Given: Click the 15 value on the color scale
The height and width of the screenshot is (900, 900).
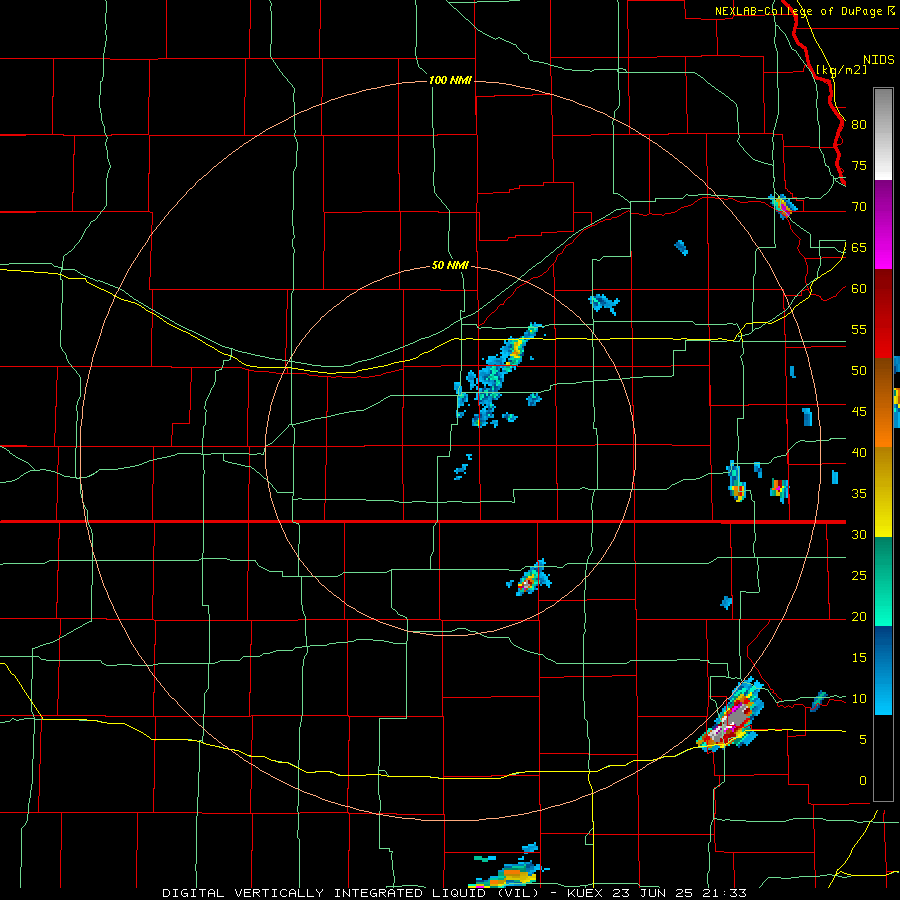Looking at the screenshot, I should pyautogui.click(x=859, y=658).
